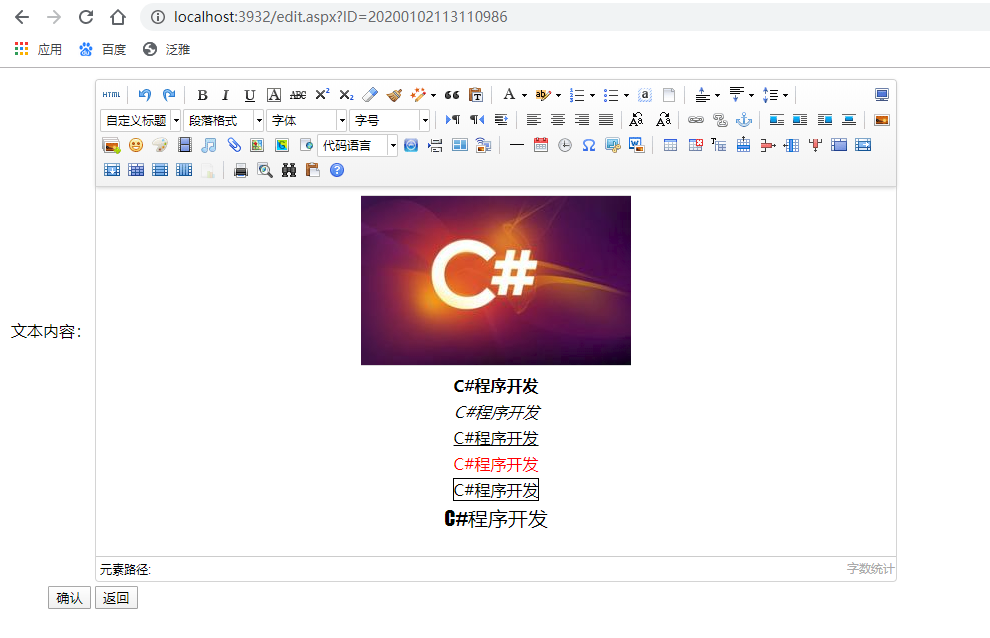Remove the hyperlink
Image resolution: width=990 pixels, height=638 pixels.
tap(720, 119)
